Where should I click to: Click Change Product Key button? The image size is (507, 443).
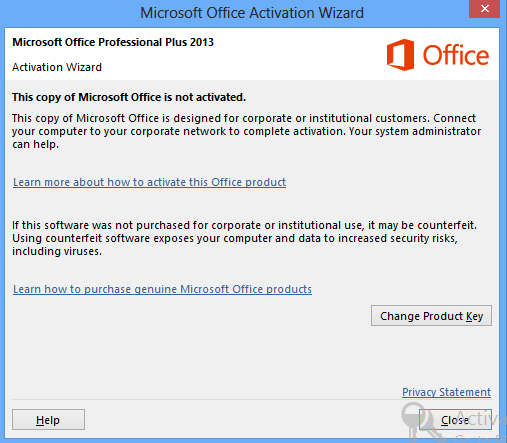point(431,316)
